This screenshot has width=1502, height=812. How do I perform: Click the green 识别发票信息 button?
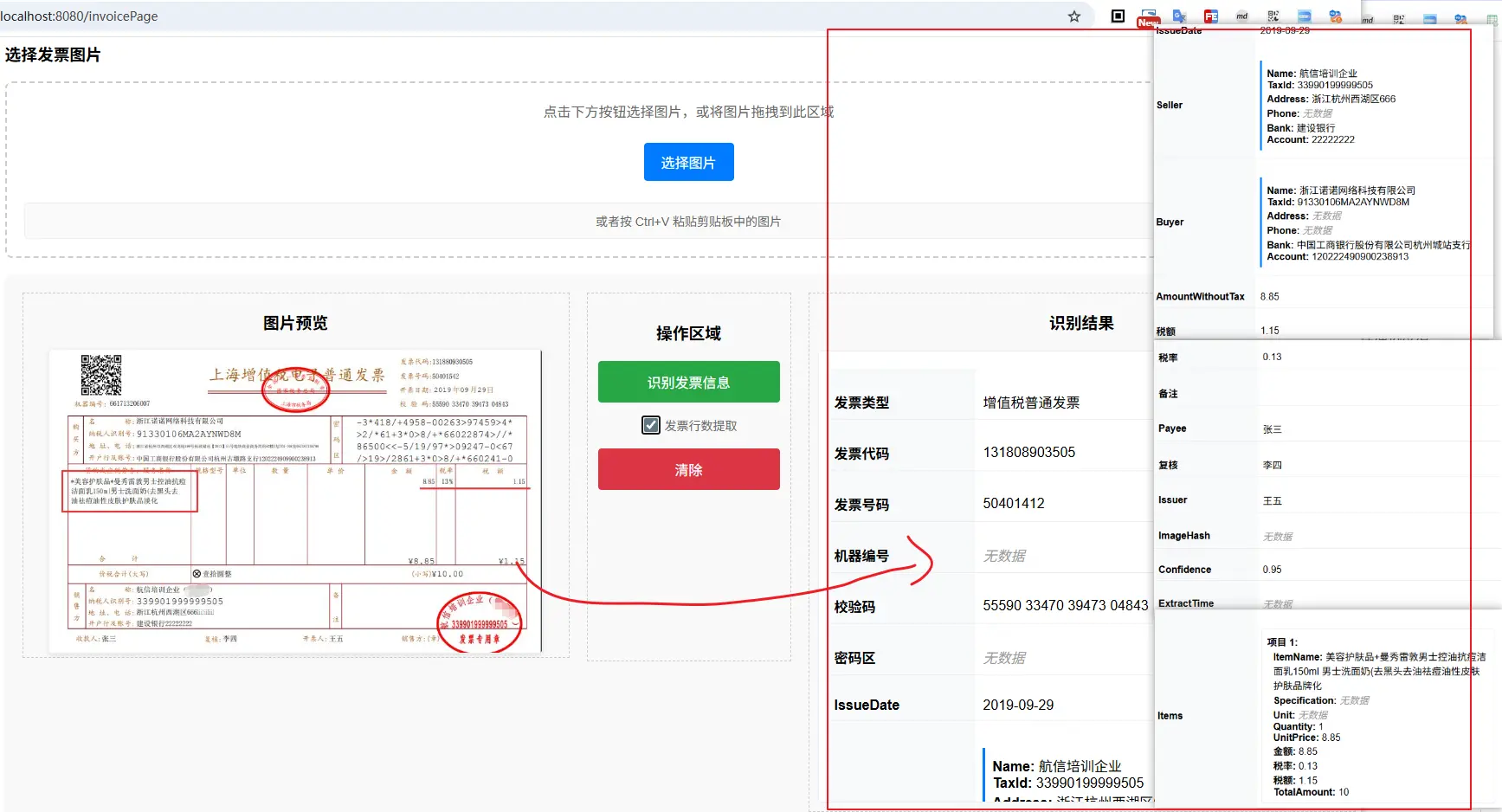(x=688, y=382)
